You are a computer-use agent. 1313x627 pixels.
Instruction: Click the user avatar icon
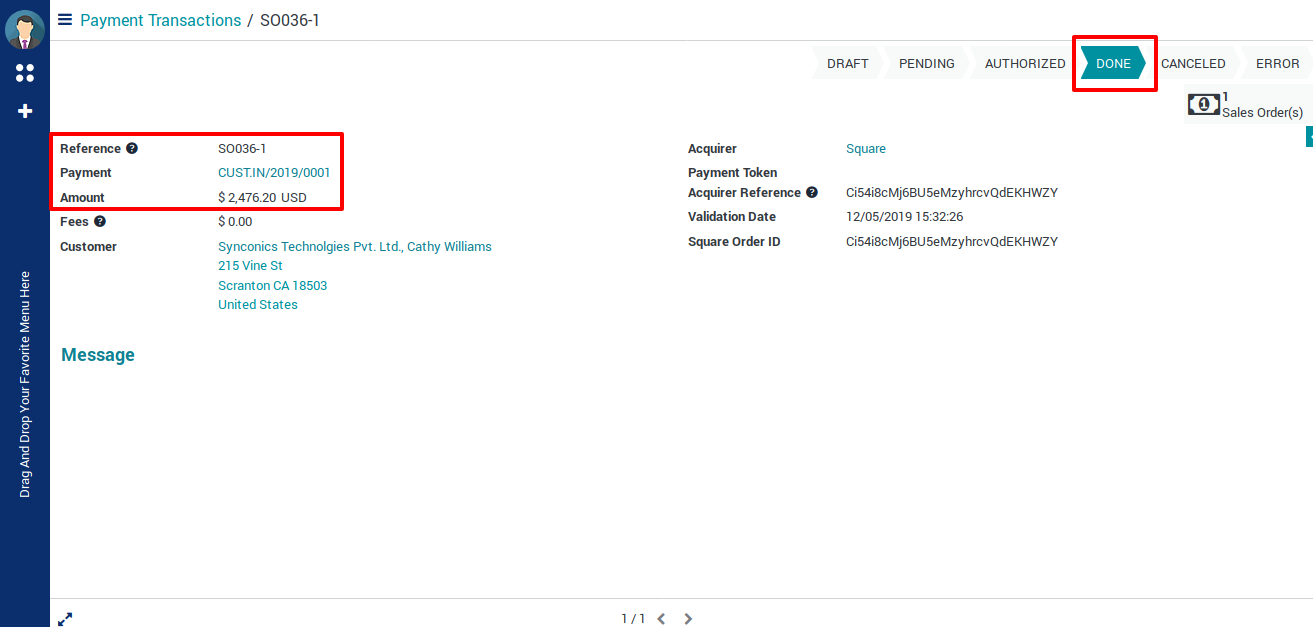(25, 30)
